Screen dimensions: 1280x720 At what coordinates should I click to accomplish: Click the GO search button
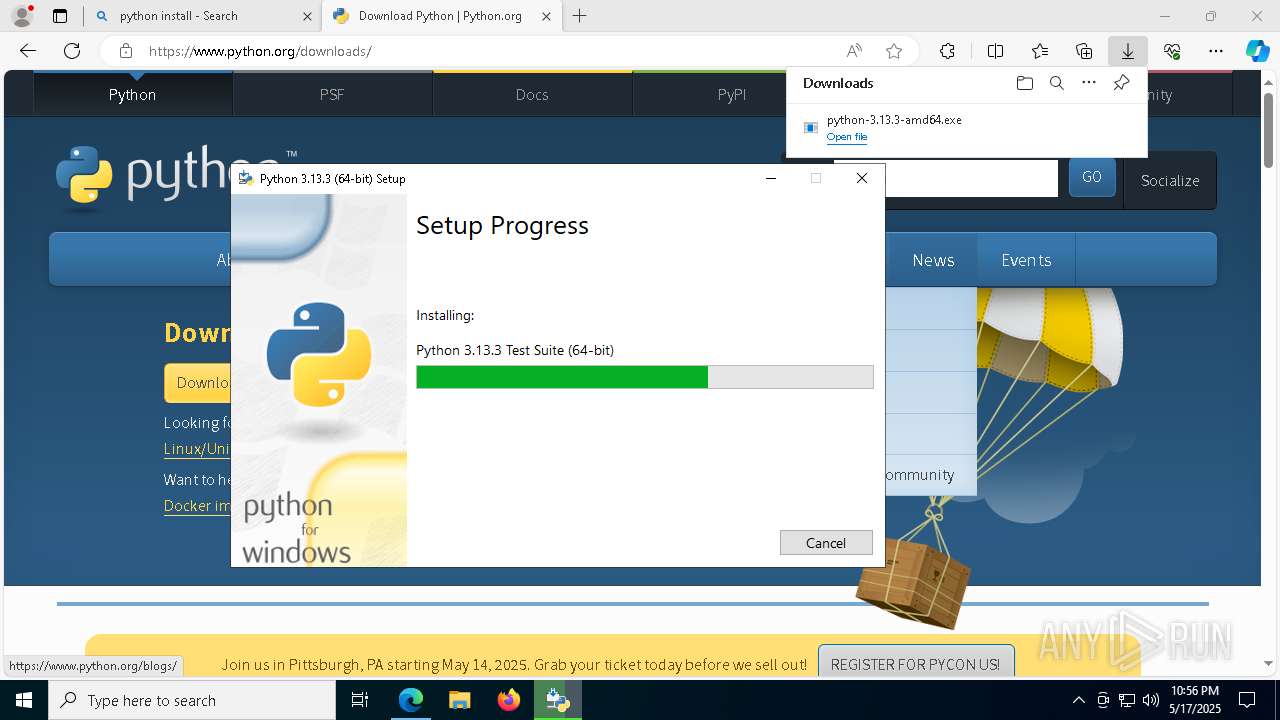point(1092,177)
